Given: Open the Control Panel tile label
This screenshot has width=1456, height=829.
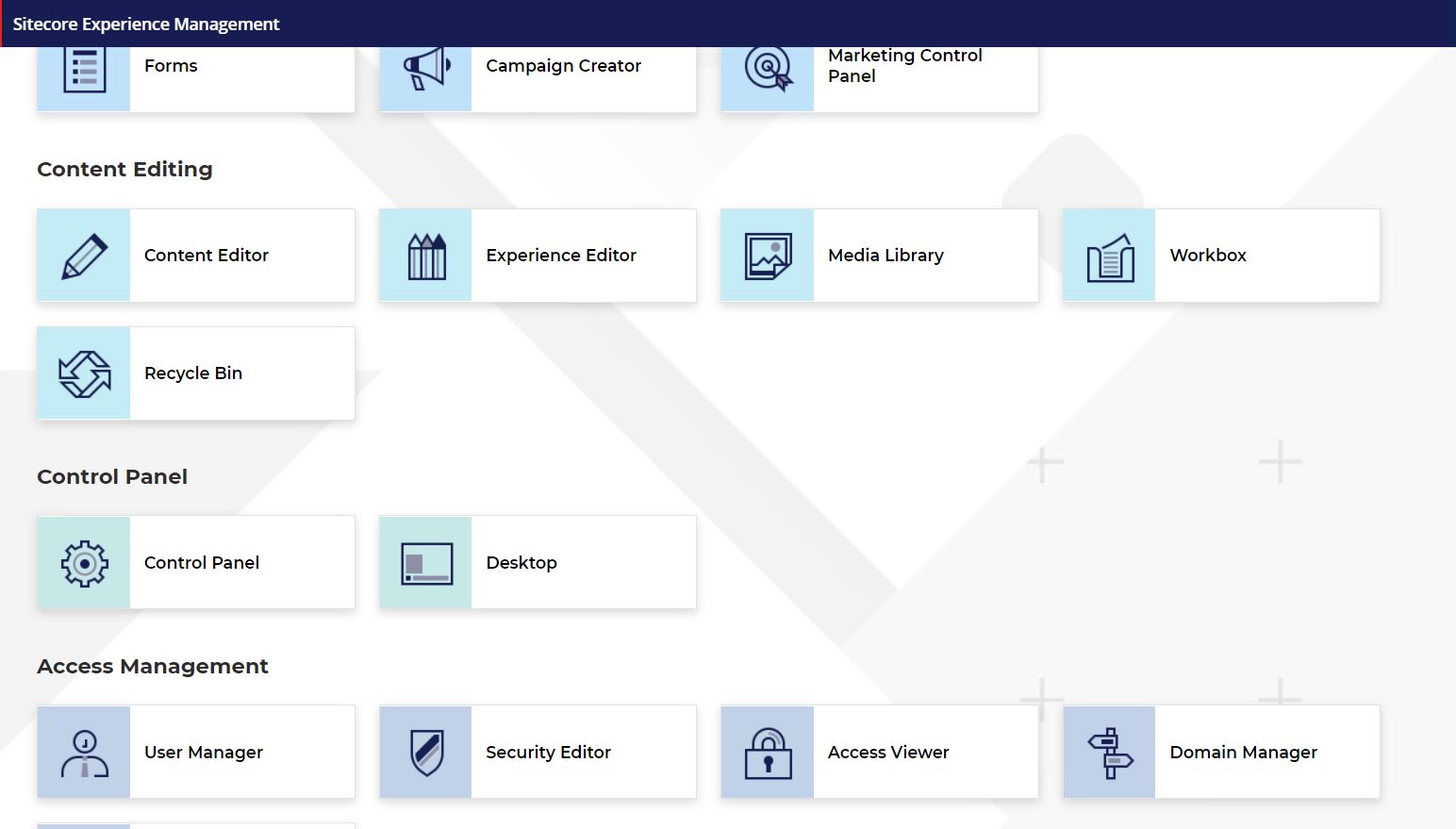Looking at the screenshot, I should pos(202,563).
